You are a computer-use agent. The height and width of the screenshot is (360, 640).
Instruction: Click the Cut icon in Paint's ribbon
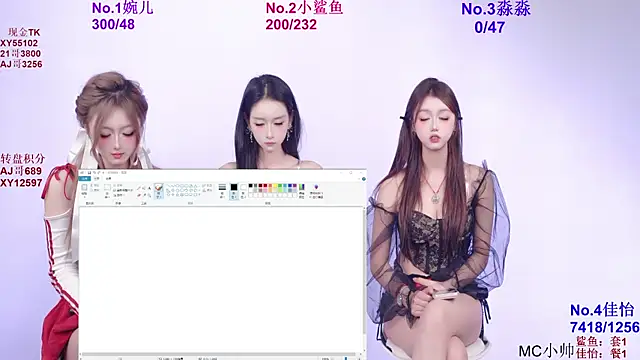tap(91, 185)
